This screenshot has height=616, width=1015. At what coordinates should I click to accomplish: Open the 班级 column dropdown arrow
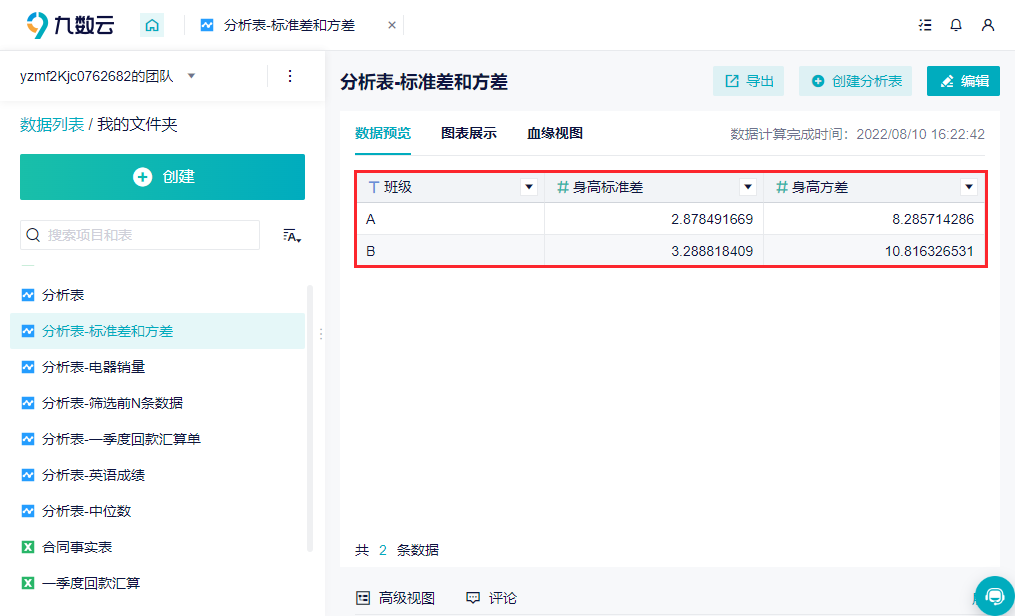coord(529,188)
